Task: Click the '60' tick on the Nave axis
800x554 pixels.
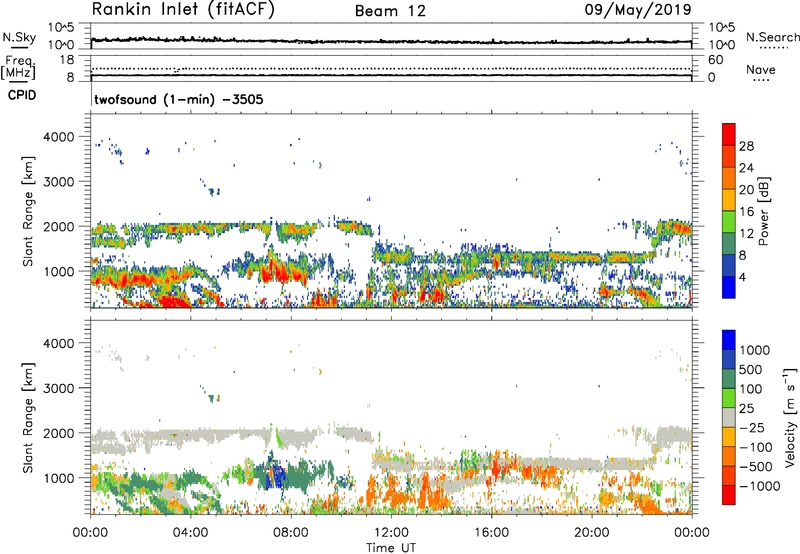Action: click(x=715, y=60)
